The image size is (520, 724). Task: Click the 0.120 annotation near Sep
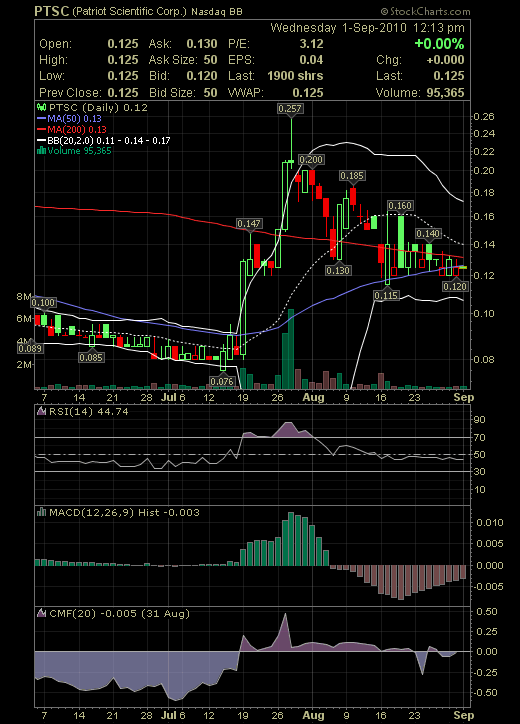455,287
